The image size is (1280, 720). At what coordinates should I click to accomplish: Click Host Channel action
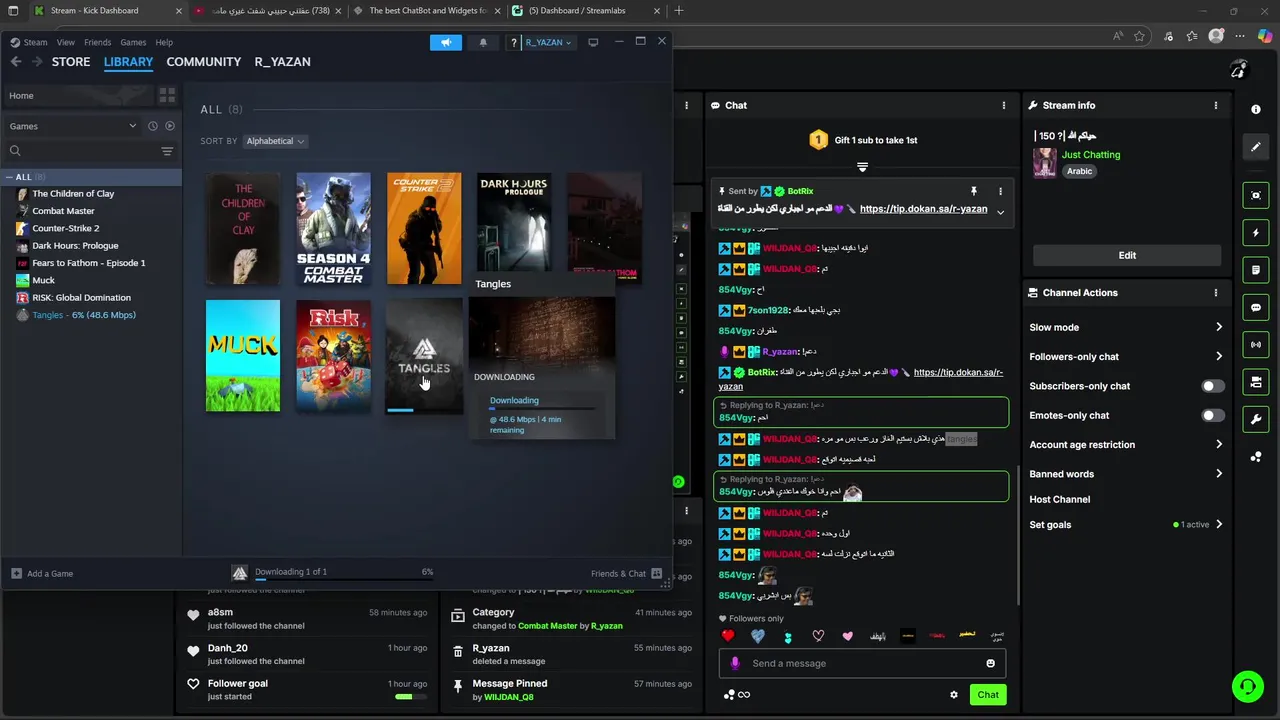click(x=1060, y=499)
